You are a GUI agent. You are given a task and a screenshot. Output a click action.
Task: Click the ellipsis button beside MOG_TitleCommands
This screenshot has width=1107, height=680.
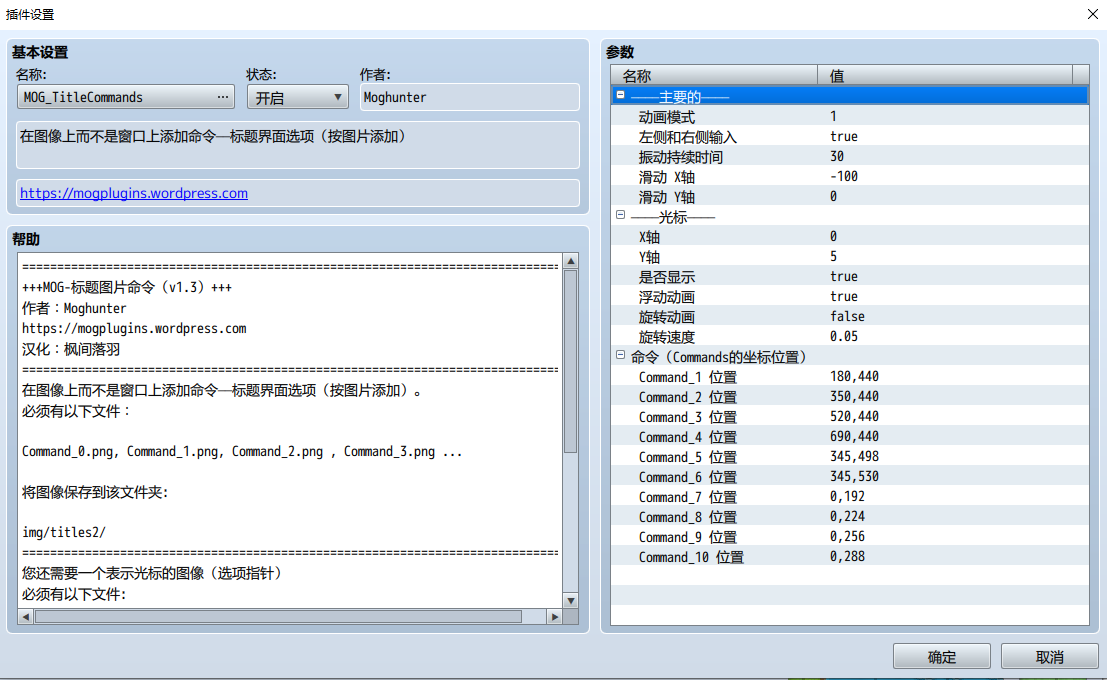coord(222,97)
